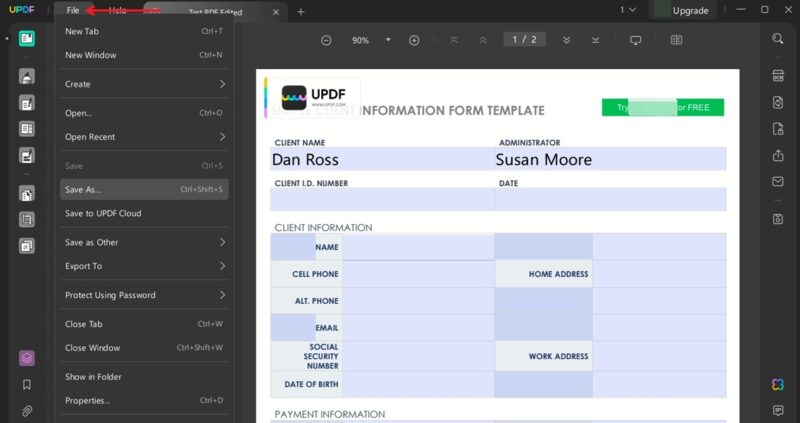Expand Save as Other submenu
This screenshot has width=800, height=423.
click(x=144, y=242)
